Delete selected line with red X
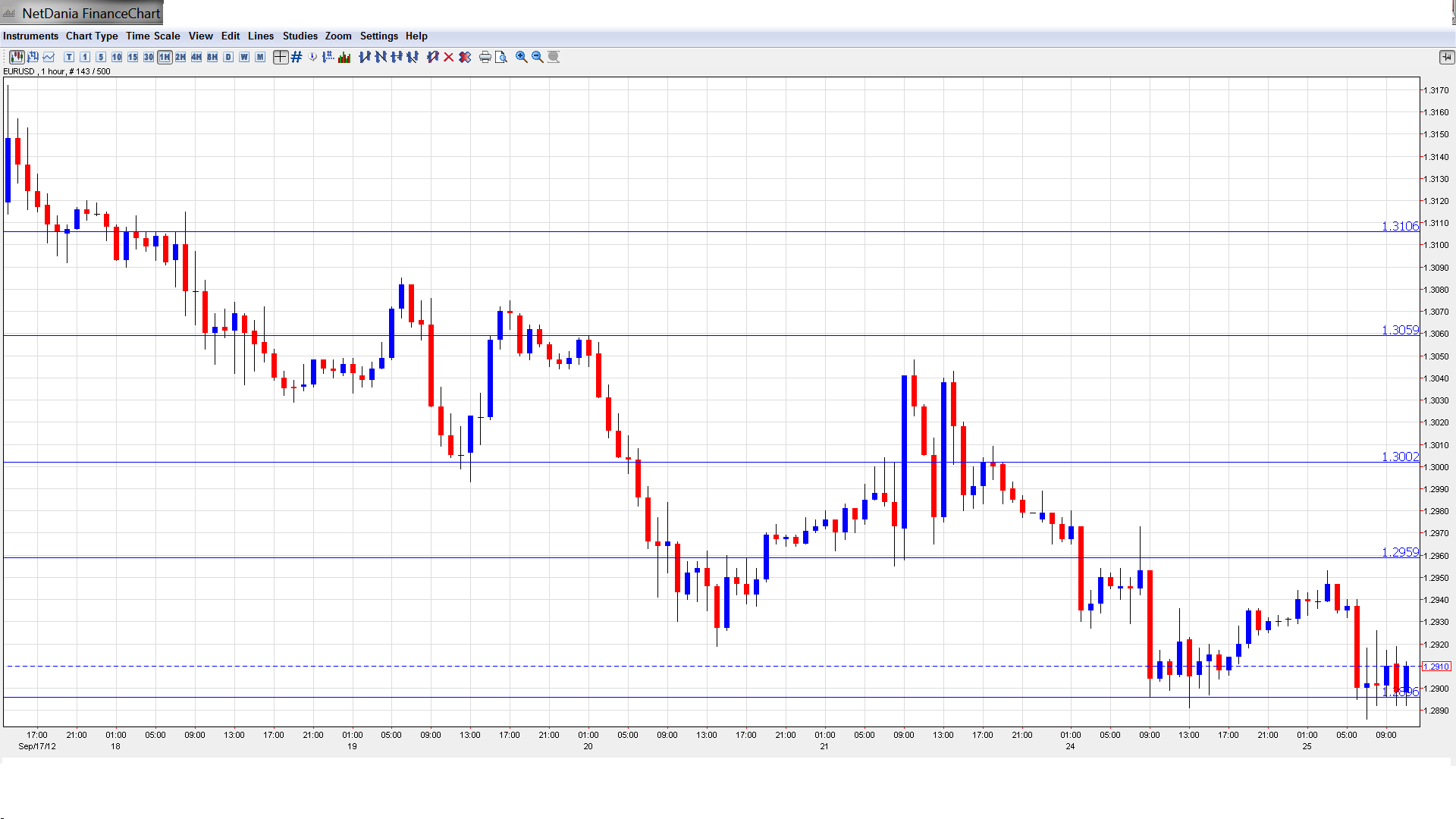This screenshot has height=819, width=1456. point(449,57)
